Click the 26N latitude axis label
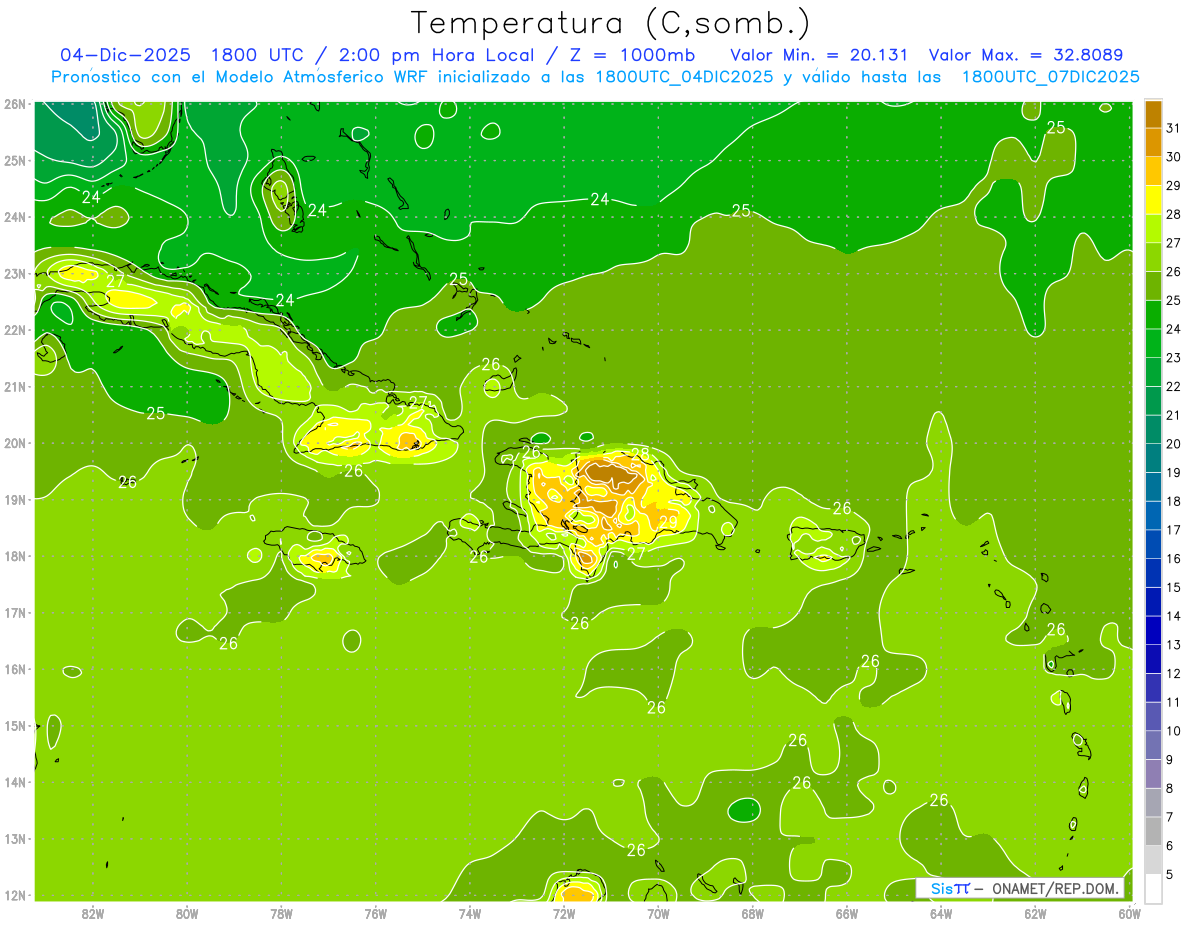The height and width of the screenshot is (927, 1200). (x=14, y=104)
